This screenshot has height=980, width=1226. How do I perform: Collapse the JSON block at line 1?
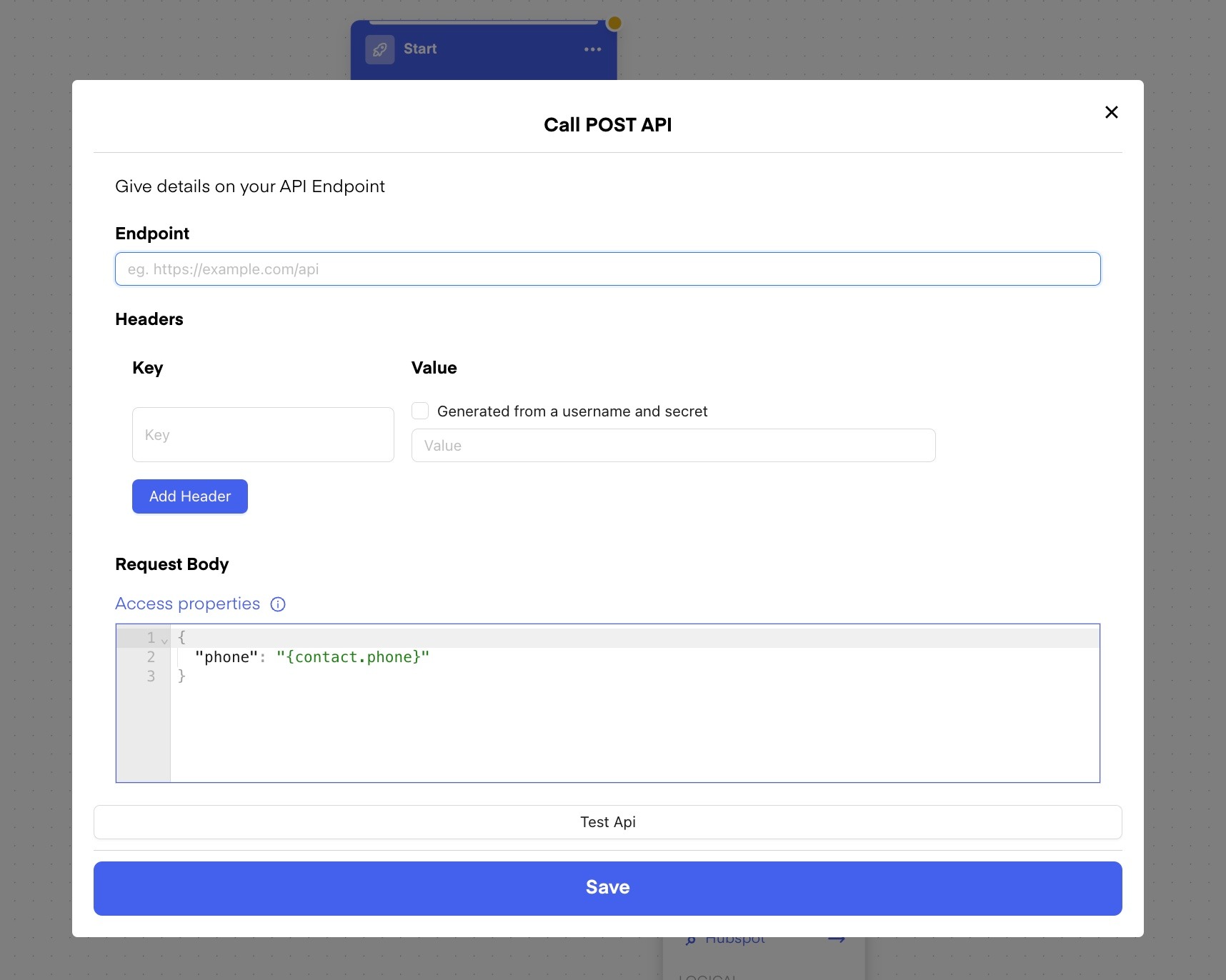(164, 640)
